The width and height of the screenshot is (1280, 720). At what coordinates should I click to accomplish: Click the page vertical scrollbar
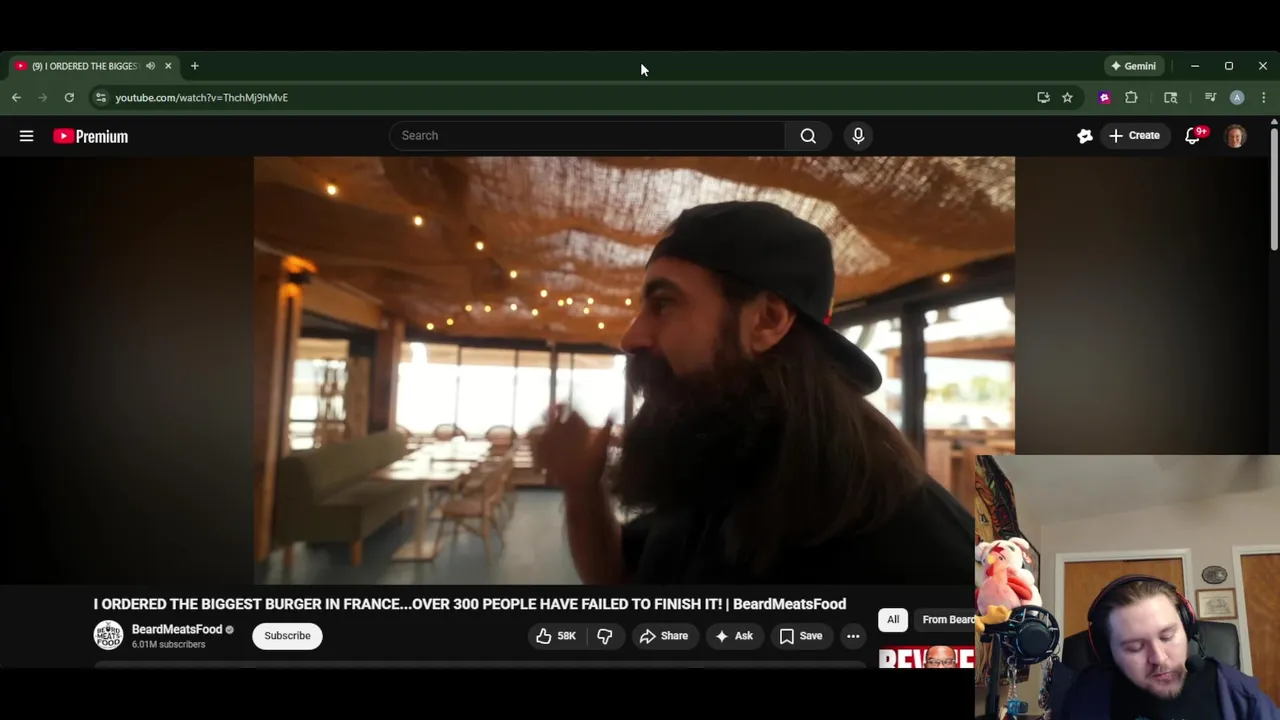[x=1274, y=190]
